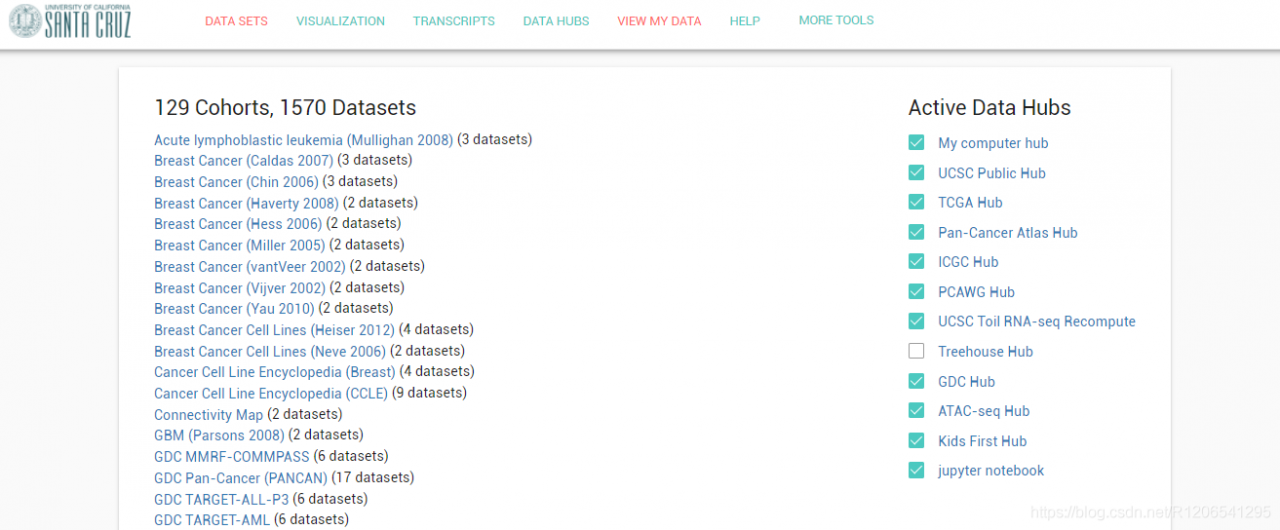Uncheck the ATAC-seq Hub checkbox
Viewport: 1280px width, 530px height.
916,410
